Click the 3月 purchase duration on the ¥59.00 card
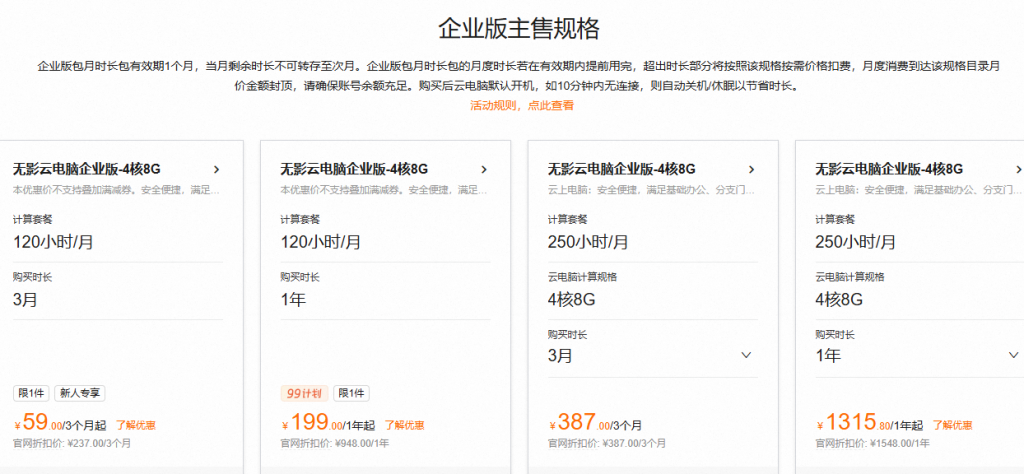 [25, 300]
